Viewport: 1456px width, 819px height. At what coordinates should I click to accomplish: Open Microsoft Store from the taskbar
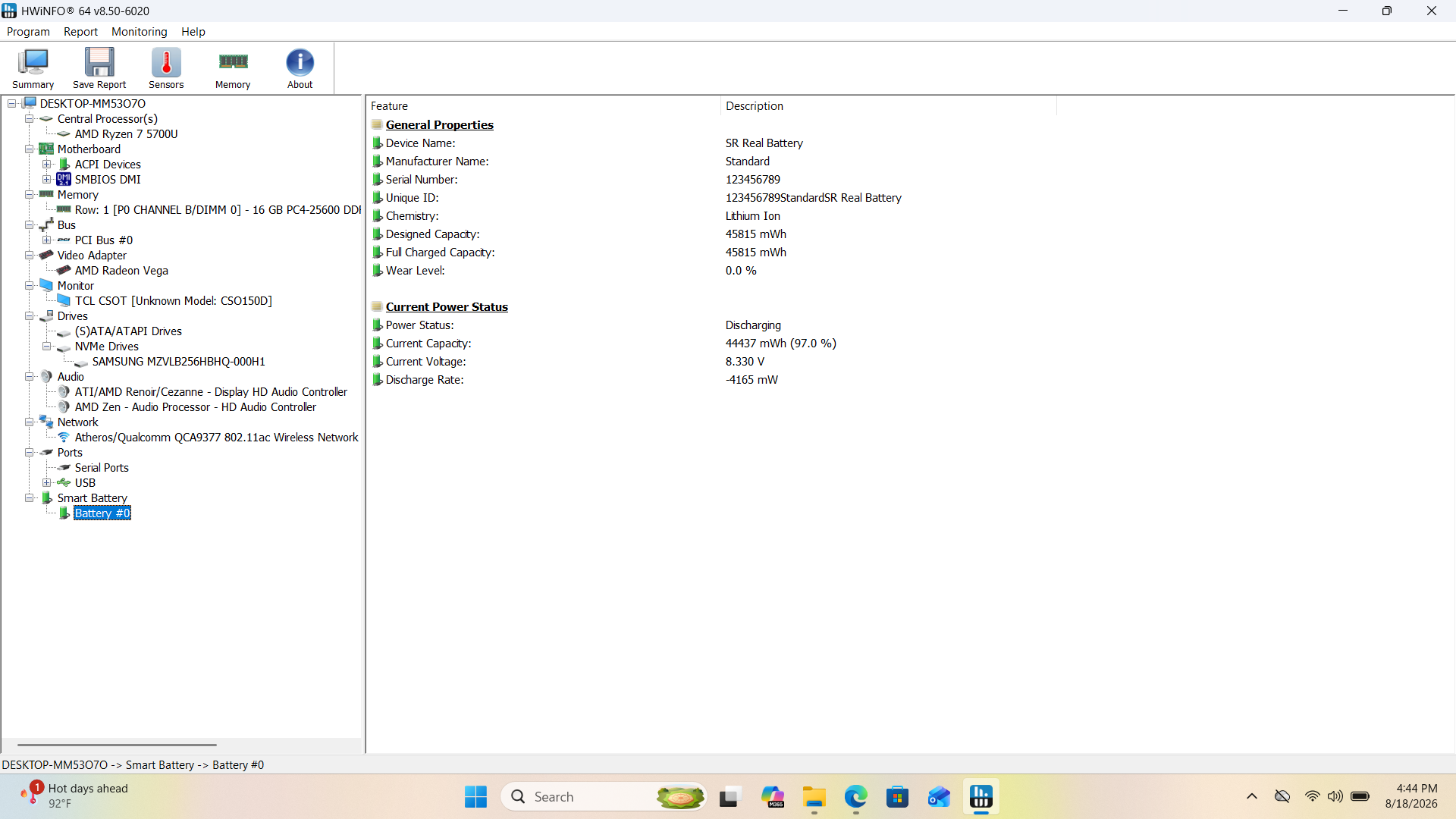[898, 796]
